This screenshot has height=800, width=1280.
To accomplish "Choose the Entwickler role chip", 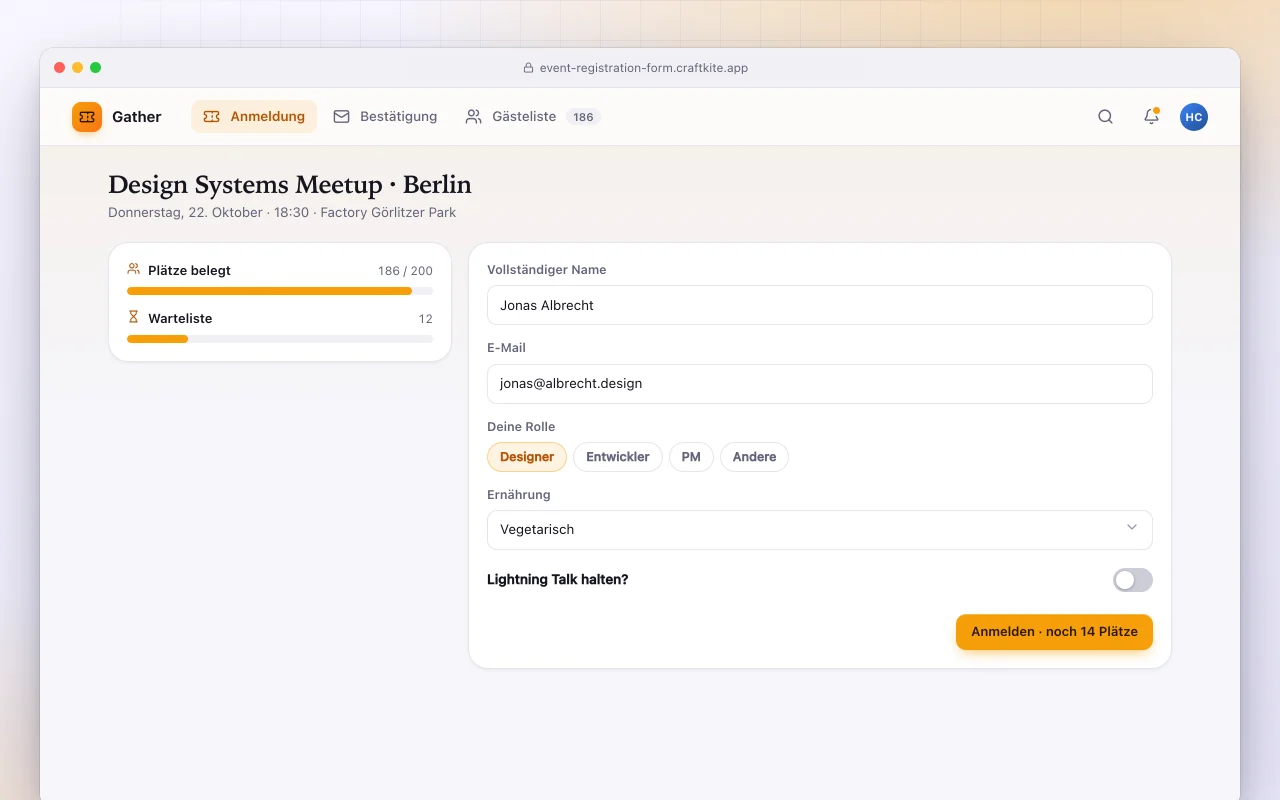I will tap(618, 457).
